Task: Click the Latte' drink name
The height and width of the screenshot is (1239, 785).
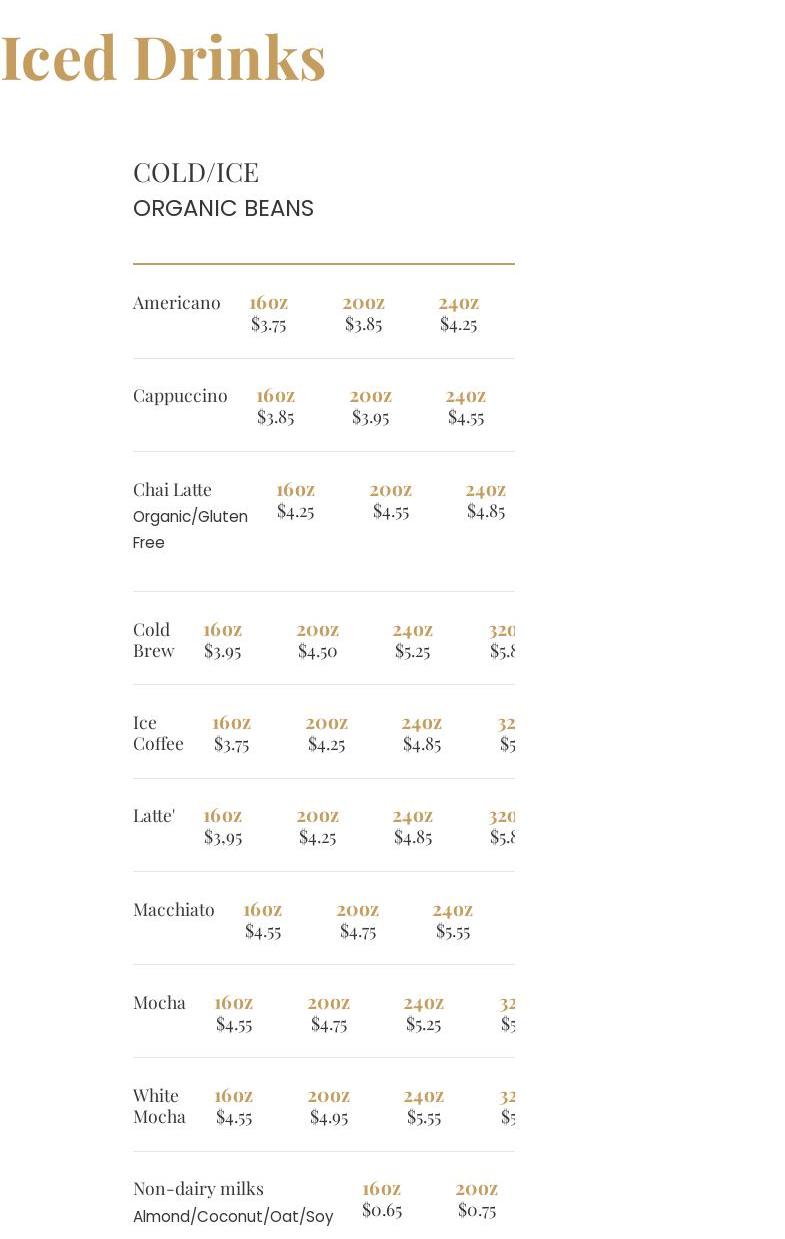Action: [154, 816]
